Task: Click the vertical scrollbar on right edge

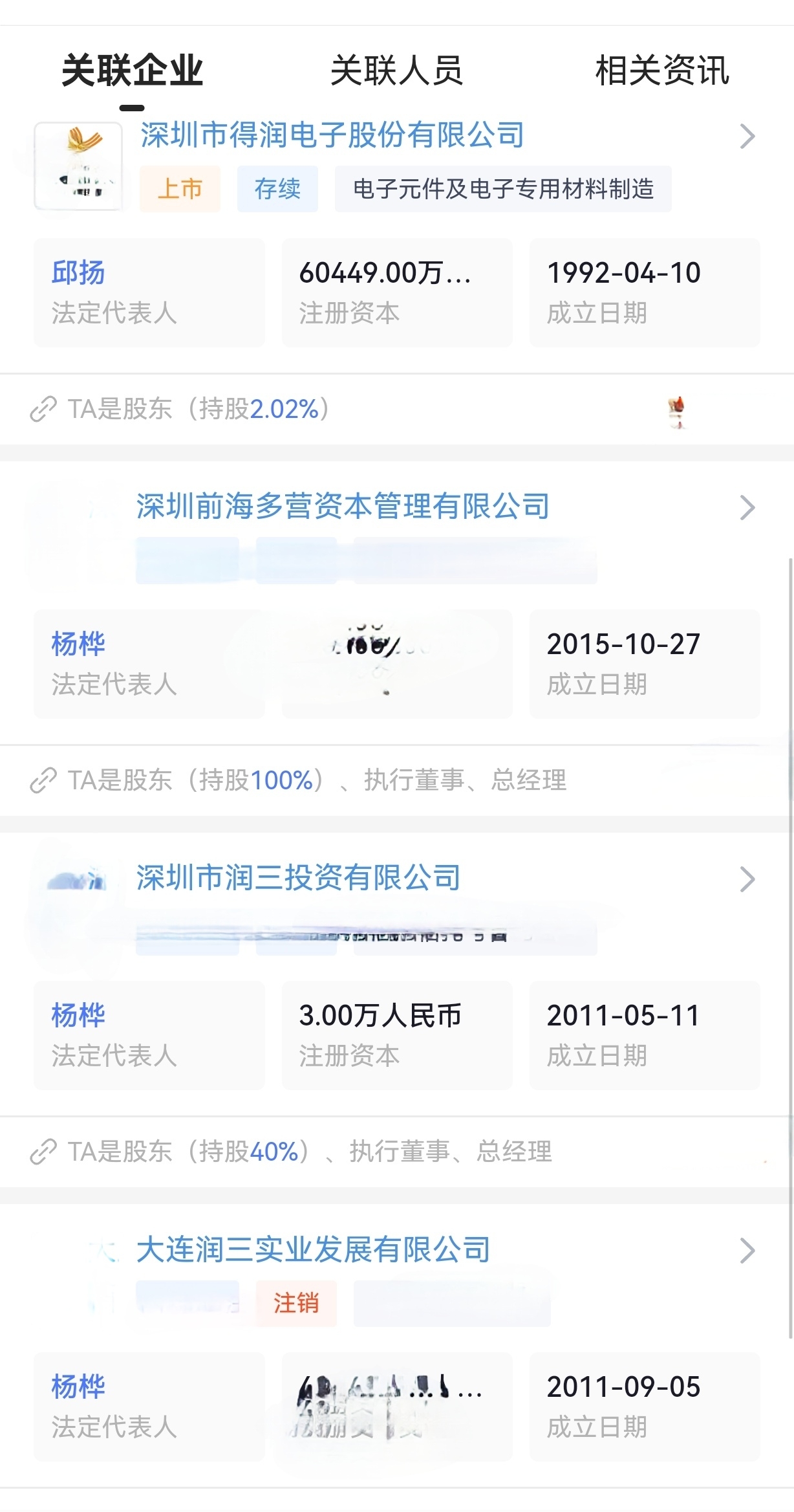Action: (x=790, y=948)
